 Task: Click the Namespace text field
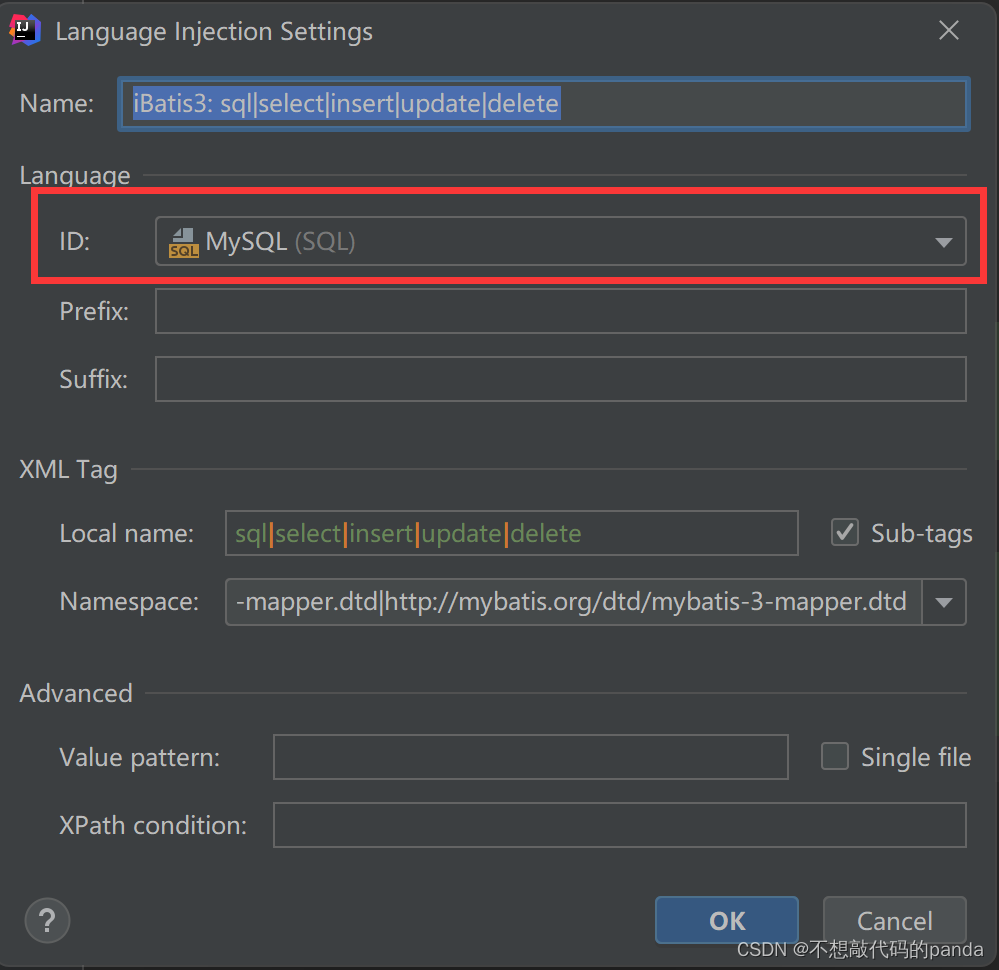click(x=573, y=602)
